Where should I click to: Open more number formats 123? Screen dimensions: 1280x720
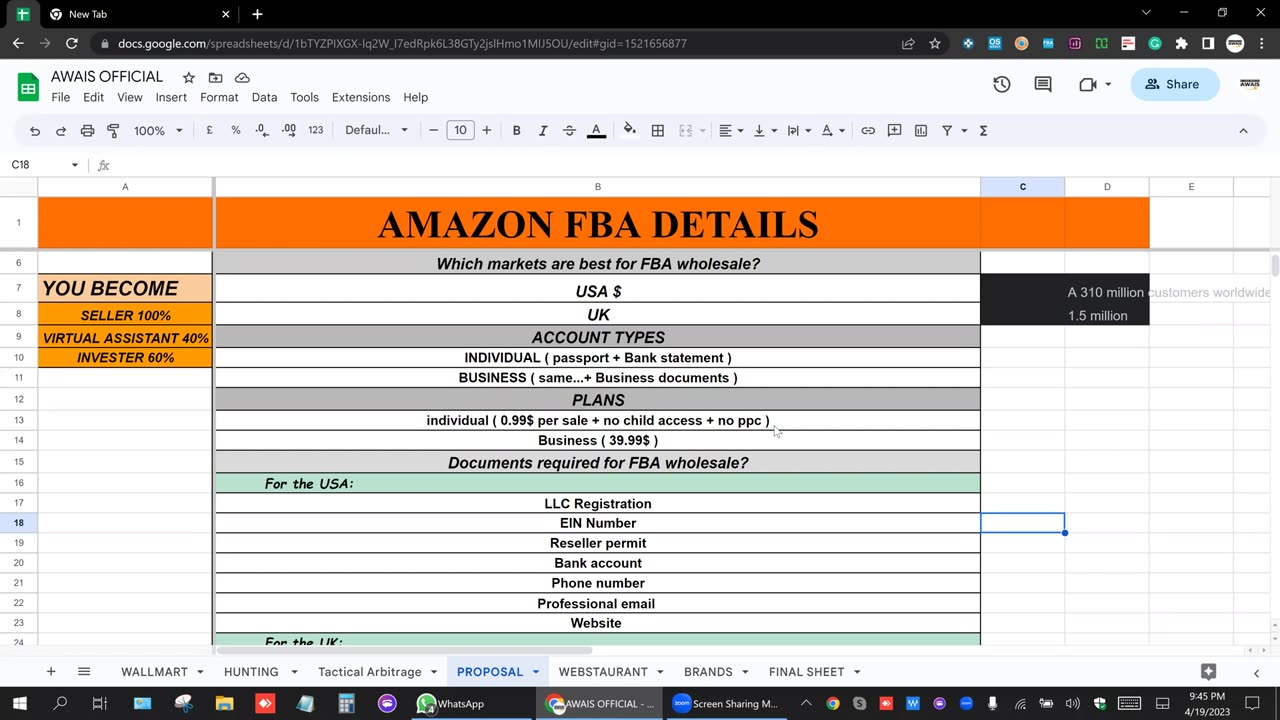pos(316,130)
